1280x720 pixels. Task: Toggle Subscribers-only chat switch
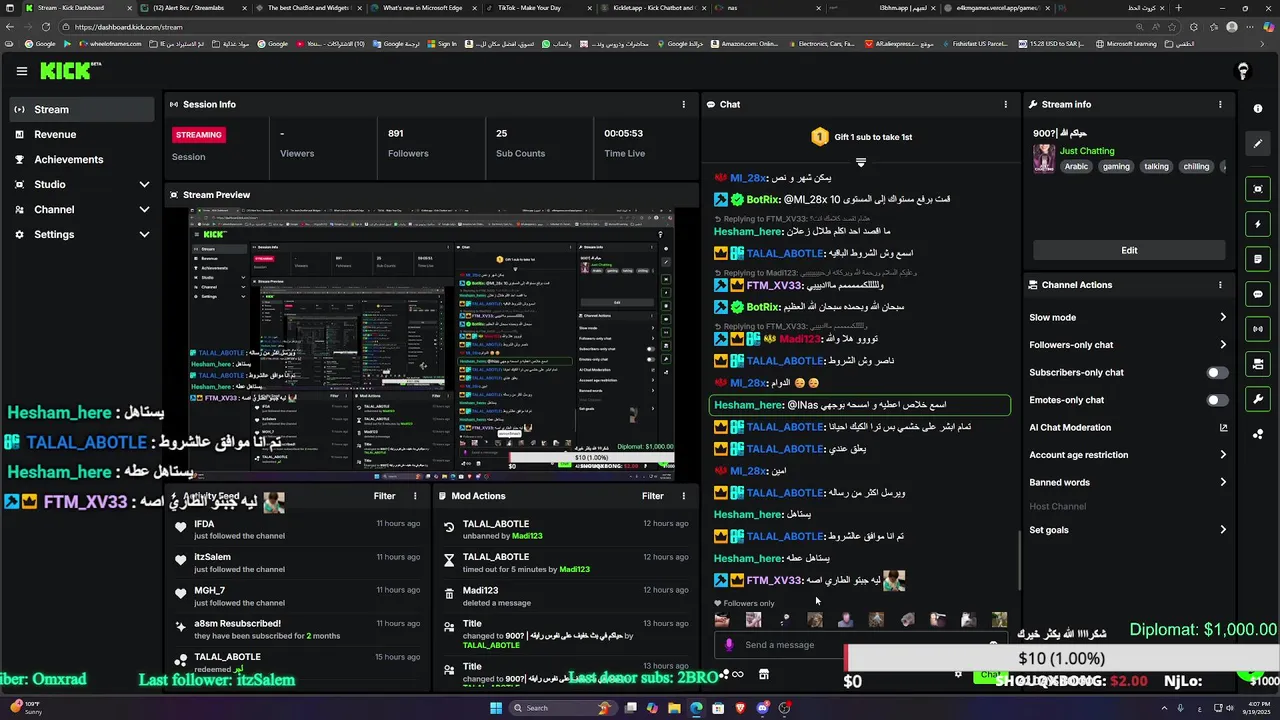pyautogui.click(x=1216, y=373)
